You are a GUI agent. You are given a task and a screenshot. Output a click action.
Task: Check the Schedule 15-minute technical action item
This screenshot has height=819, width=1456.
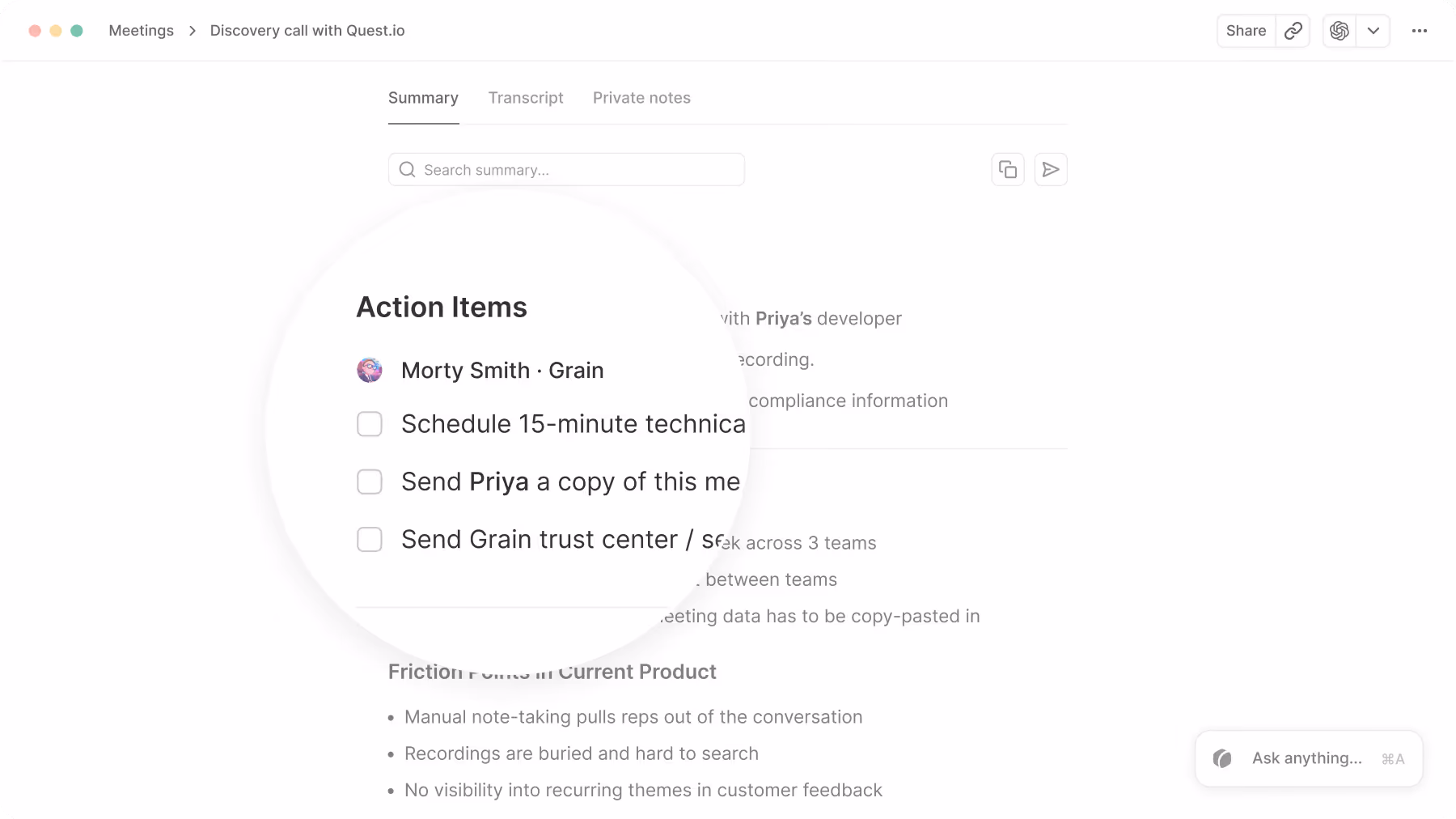(x=370, y=423)
